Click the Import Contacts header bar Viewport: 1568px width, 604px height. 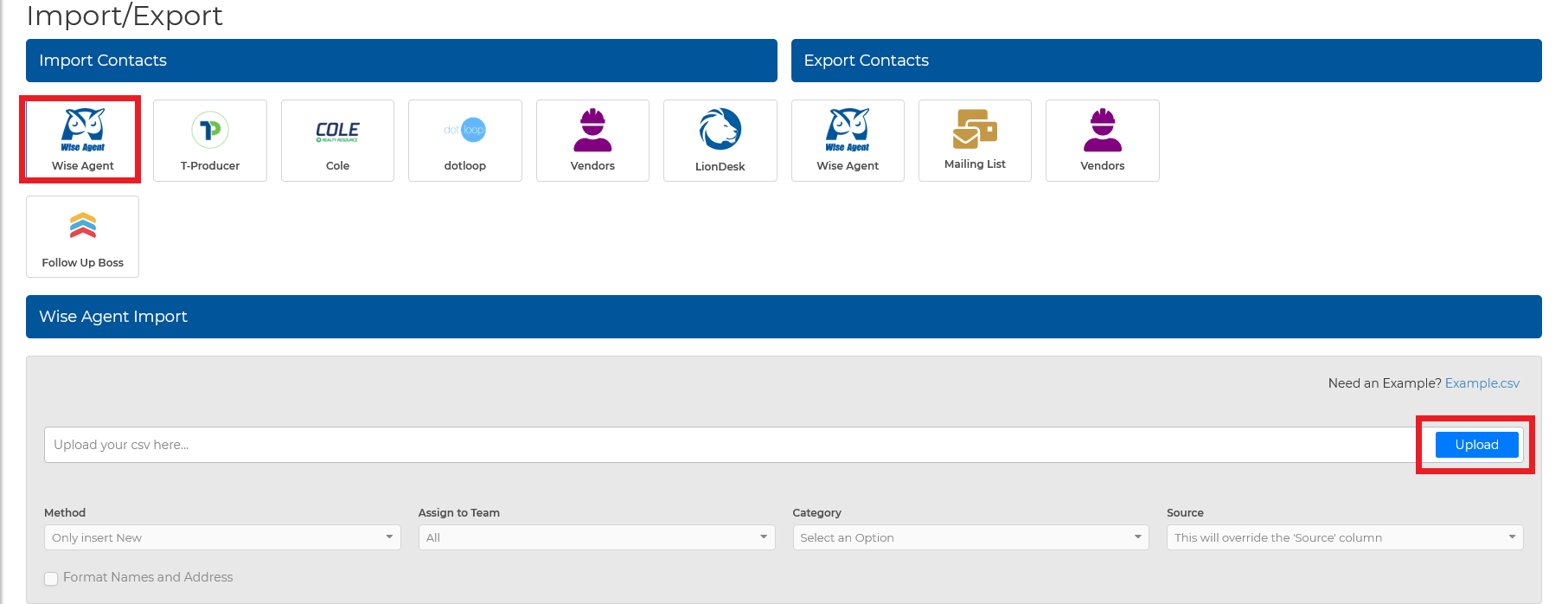click(401, 61)
